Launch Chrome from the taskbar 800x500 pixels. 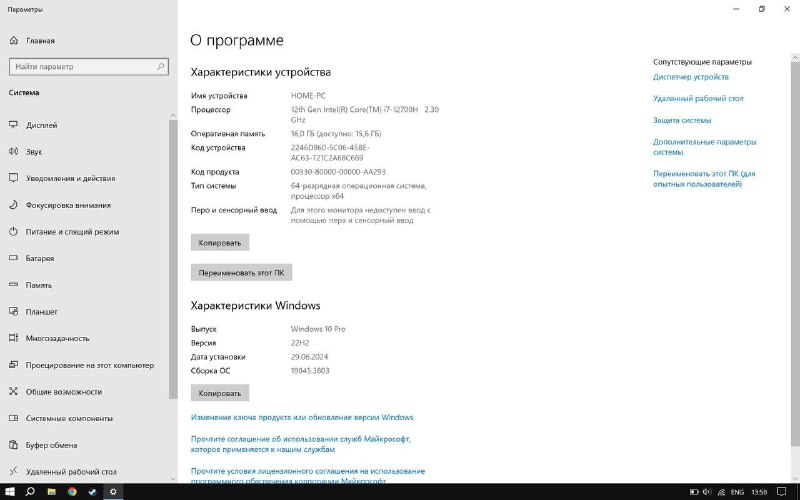click(72, 492)
